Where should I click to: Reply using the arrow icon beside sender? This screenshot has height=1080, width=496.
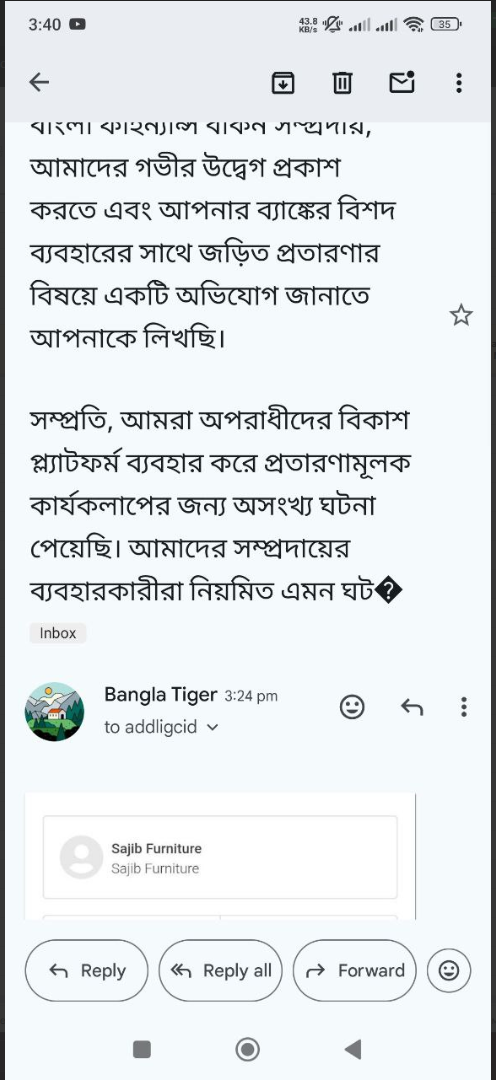tap(412, 707)
